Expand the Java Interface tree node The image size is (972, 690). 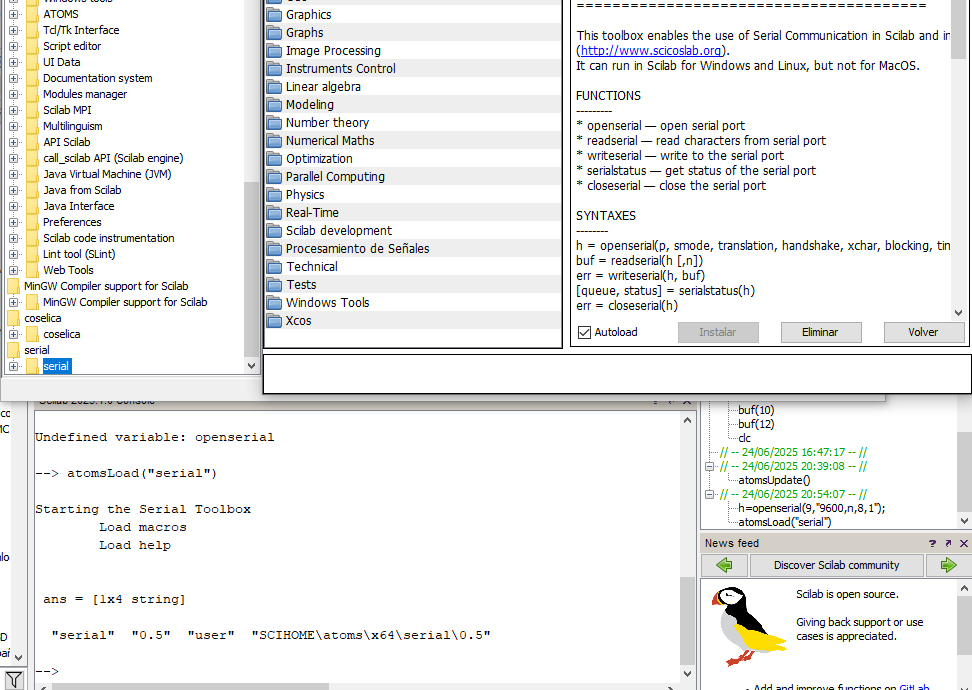tap(14, 206)
